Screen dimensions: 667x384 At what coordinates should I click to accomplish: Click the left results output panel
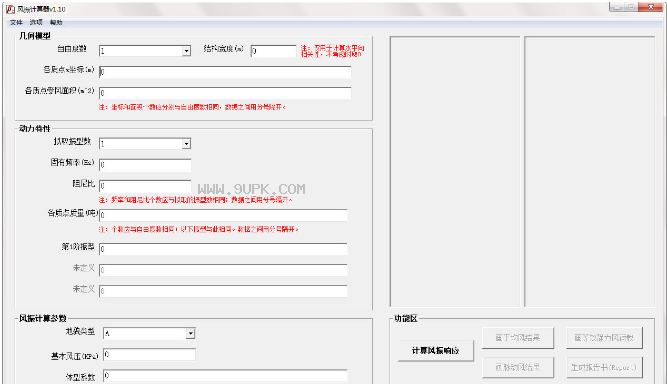coord(455,171)
